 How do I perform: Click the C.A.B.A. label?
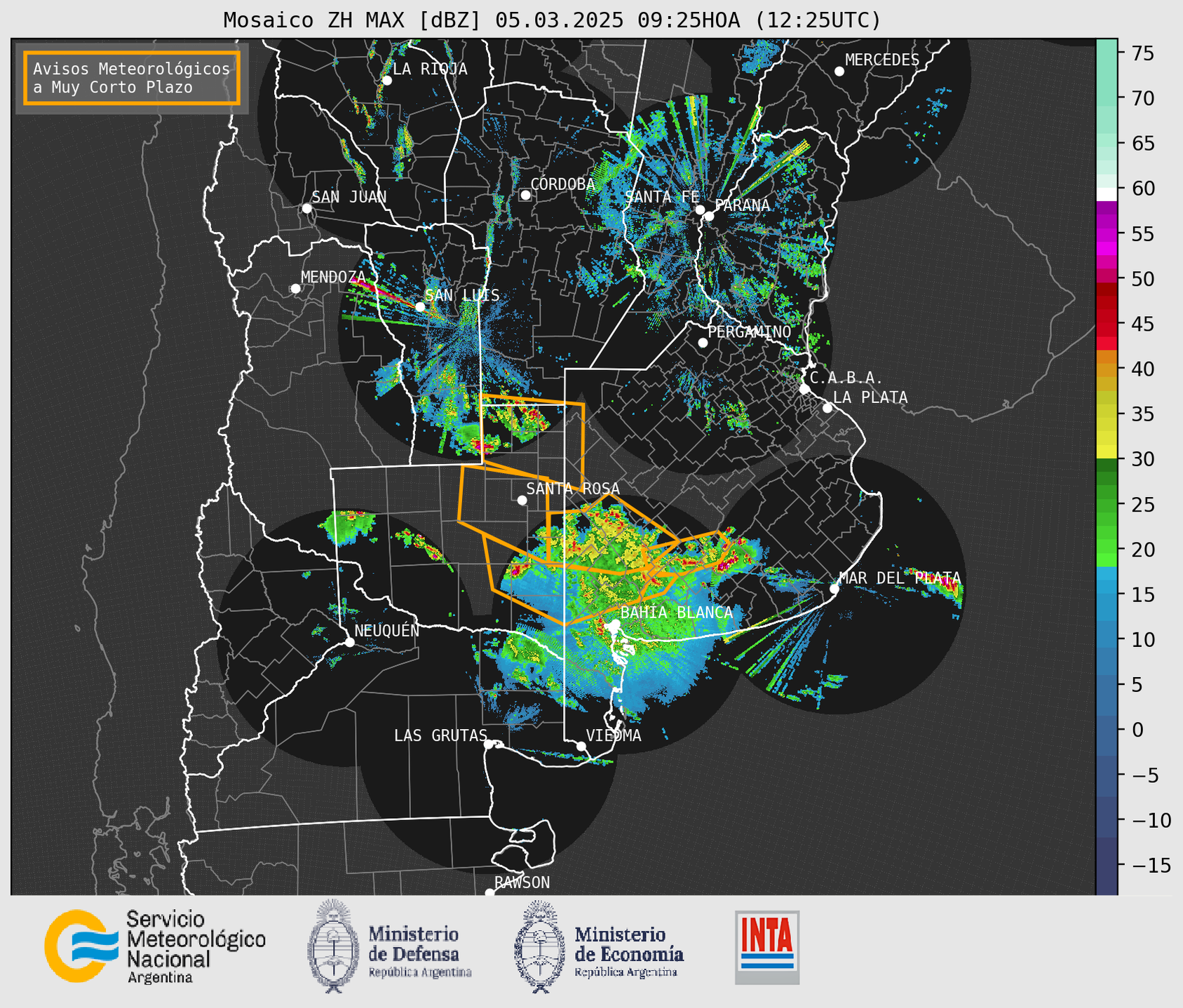(x=846, y=378)
